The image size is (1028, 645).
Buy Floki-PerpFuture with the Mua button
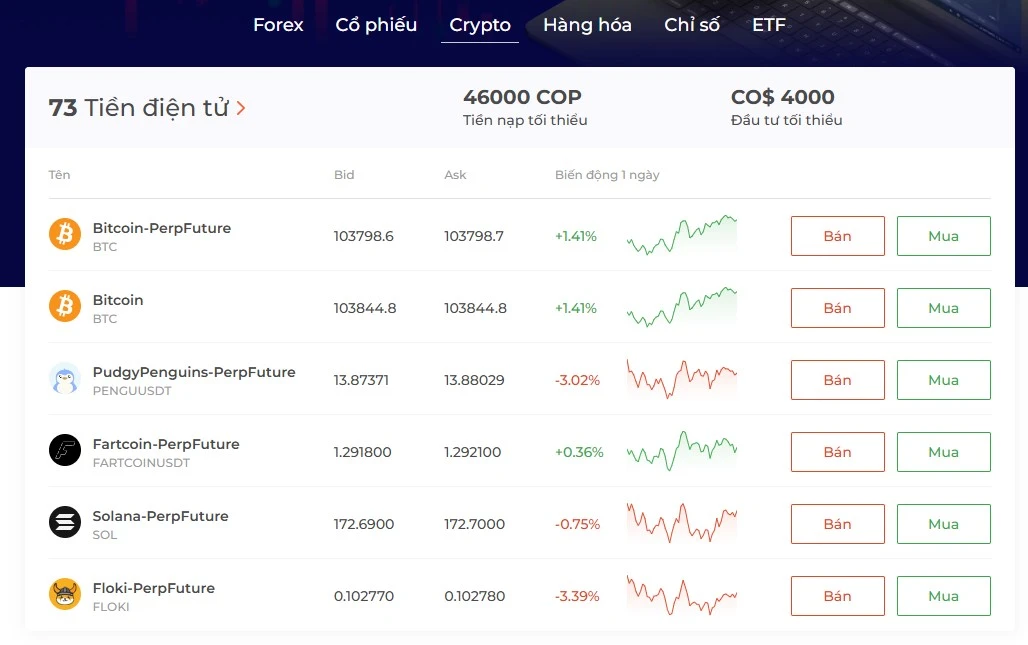(943, 596)
